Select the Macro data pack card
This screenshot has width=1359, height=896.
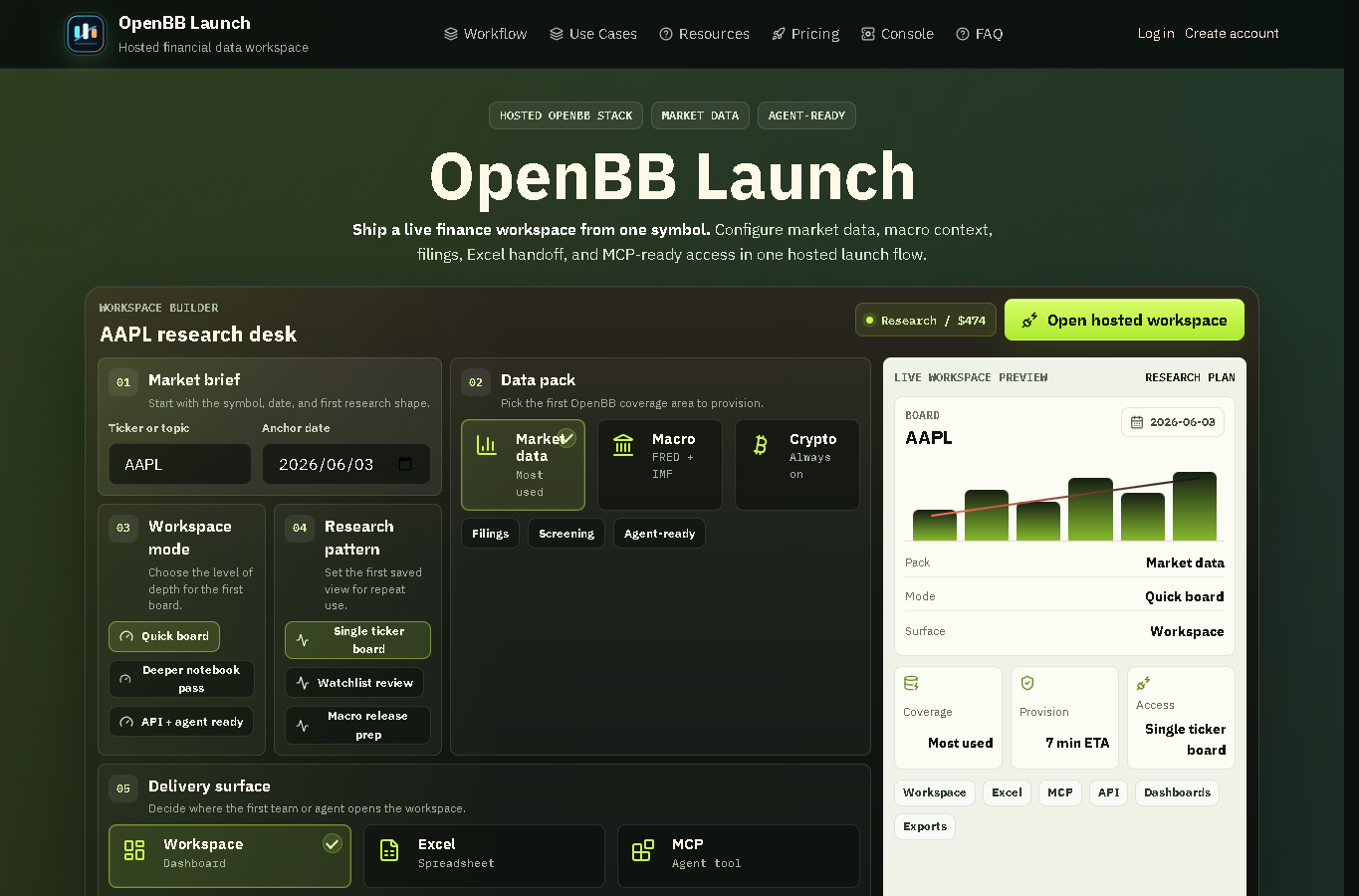(x=659, y=465)
